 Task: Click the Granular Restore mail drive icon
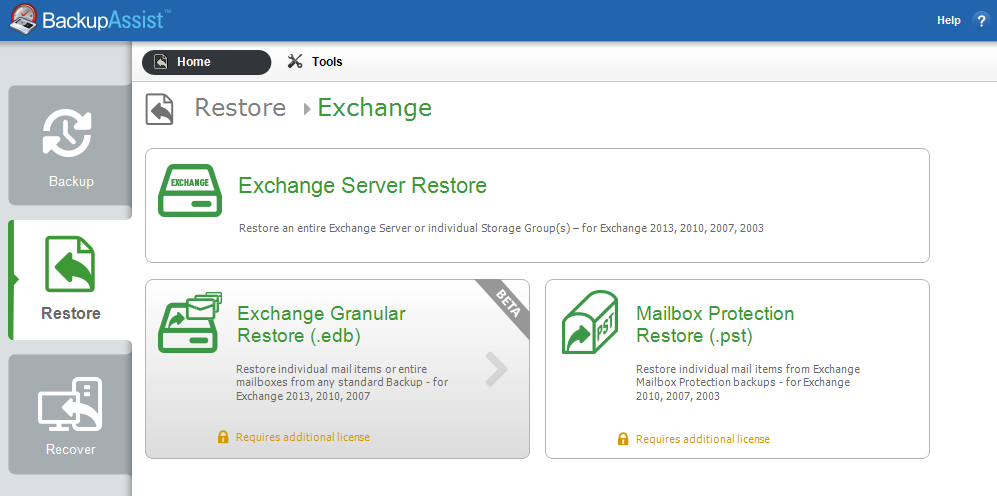pos(189,322)
